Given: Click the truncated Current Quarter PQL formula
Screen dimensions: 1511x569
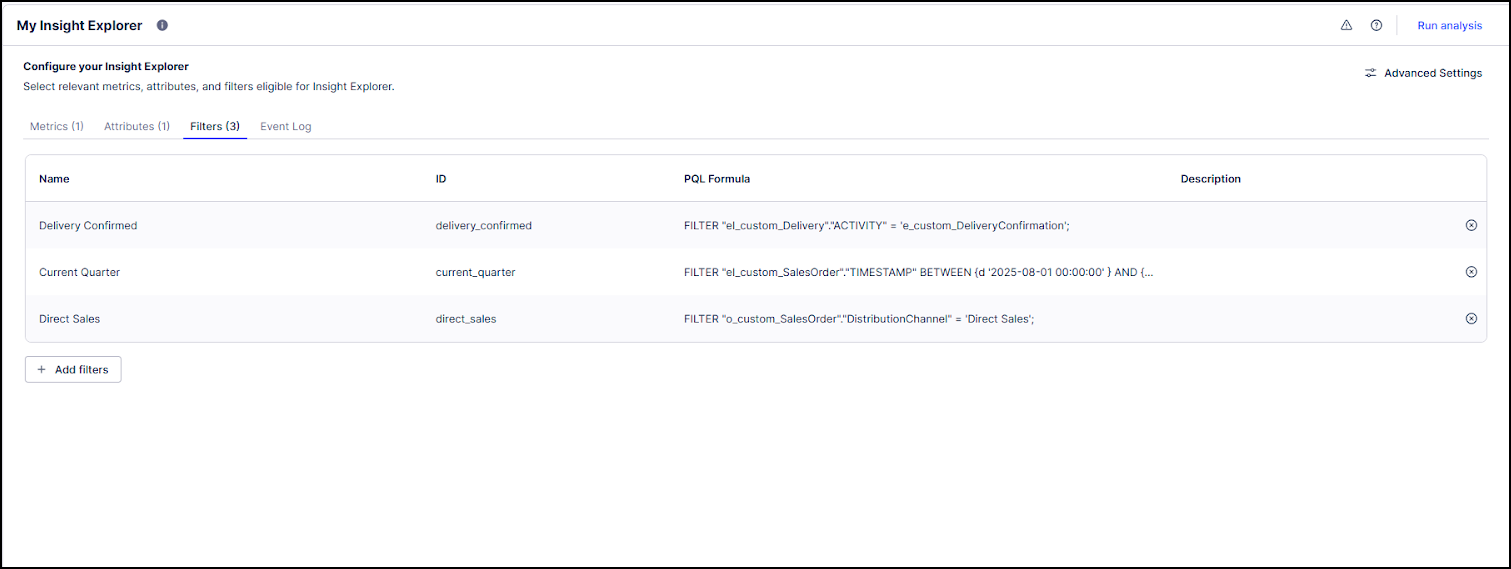Looking at the screenshot, I should 918,272.
